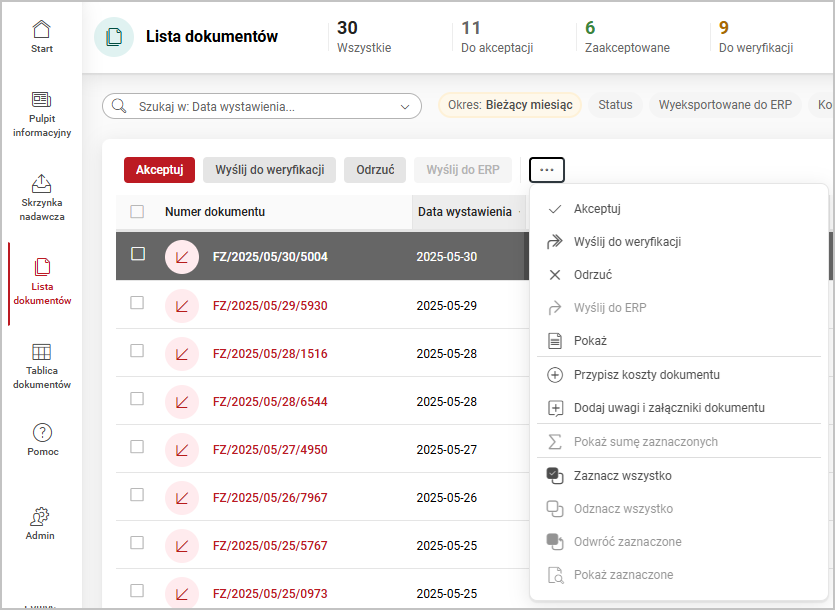Screen dimensions: 835x610
Task: Open document link FZ/2025/05/26/7967
Action: tap(270, 498)
